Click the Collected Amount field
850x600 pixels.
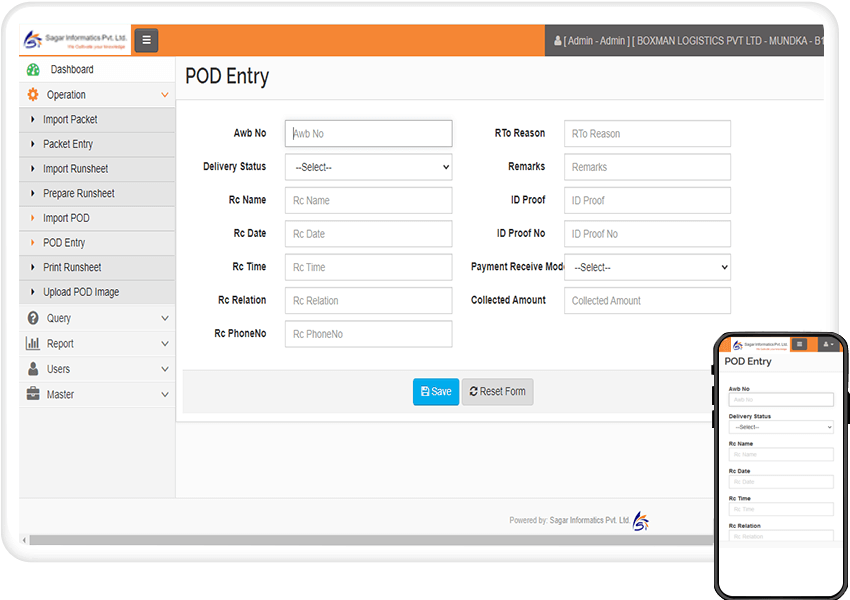[647, 300]
